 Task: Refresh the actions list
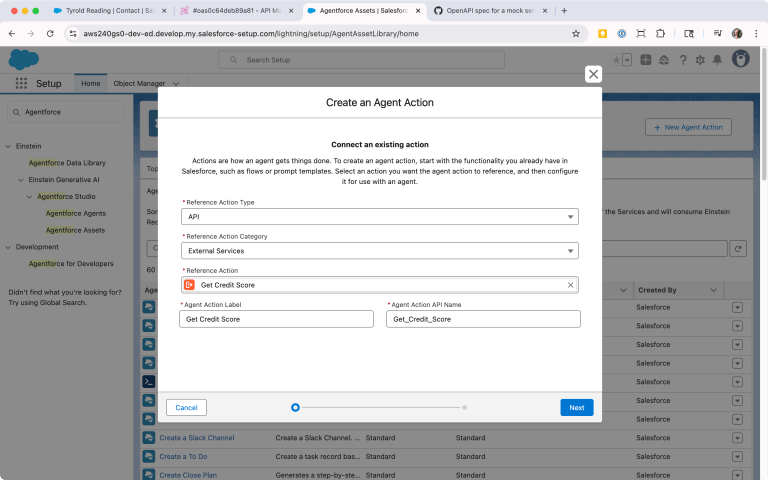738,248
